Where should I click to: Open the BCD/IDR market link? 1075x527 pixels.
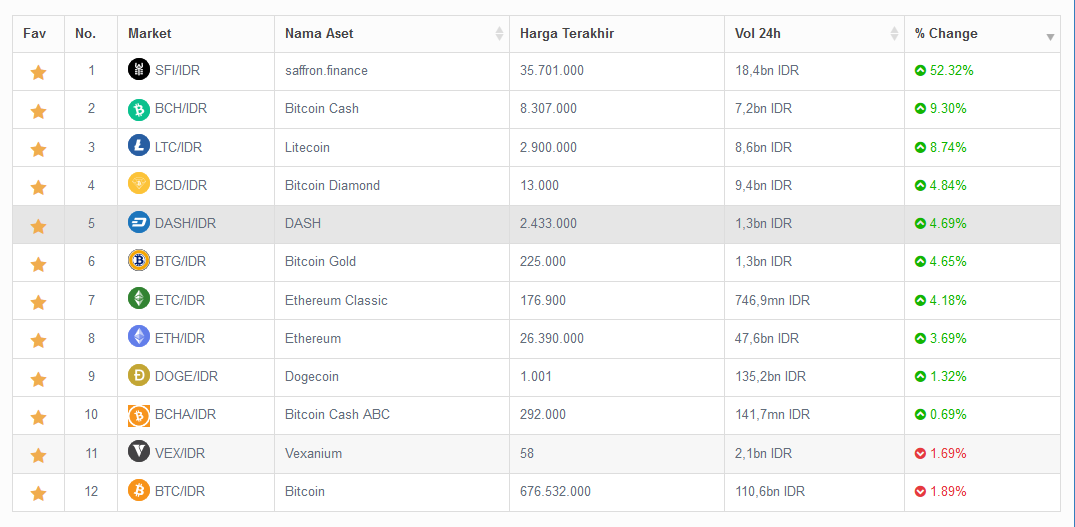tap(181, 185)
